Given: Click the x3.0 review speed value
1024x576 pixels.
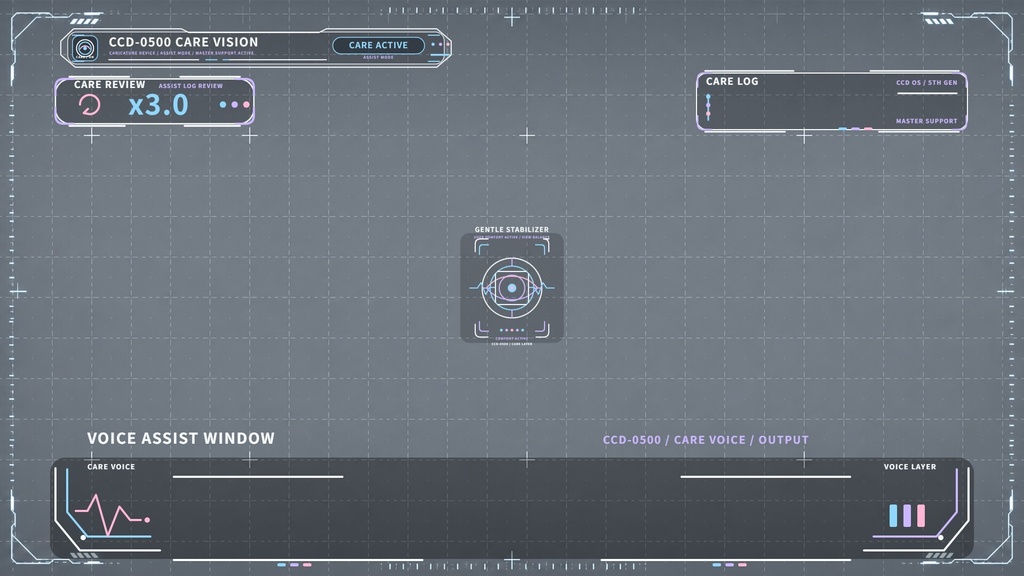Looking at the screenshot, I should 159,104.
